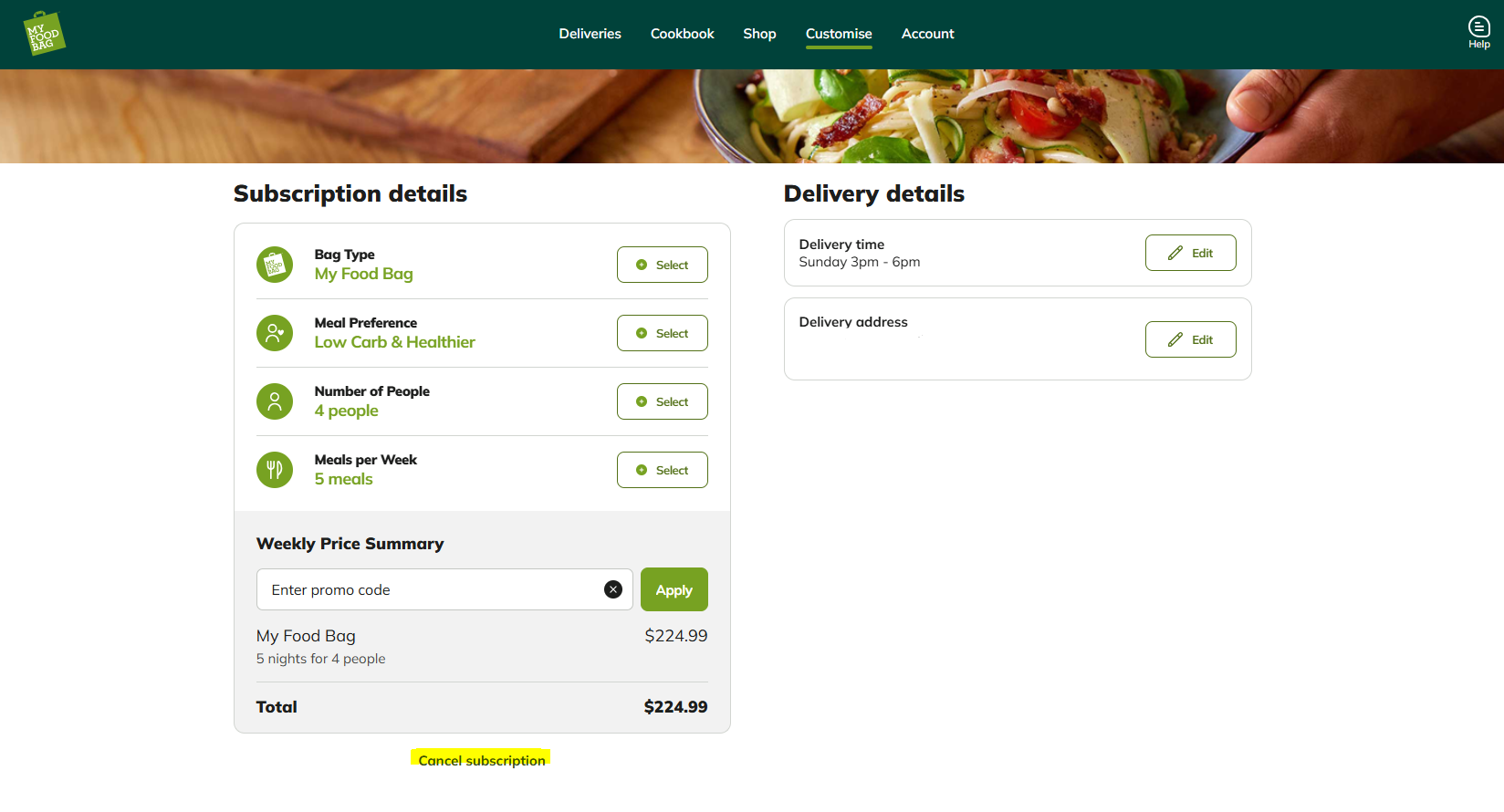Click the Number of People icon
Image resolution: width=1504 pixels, height=812 pixels.
click(x=275, y=401)
